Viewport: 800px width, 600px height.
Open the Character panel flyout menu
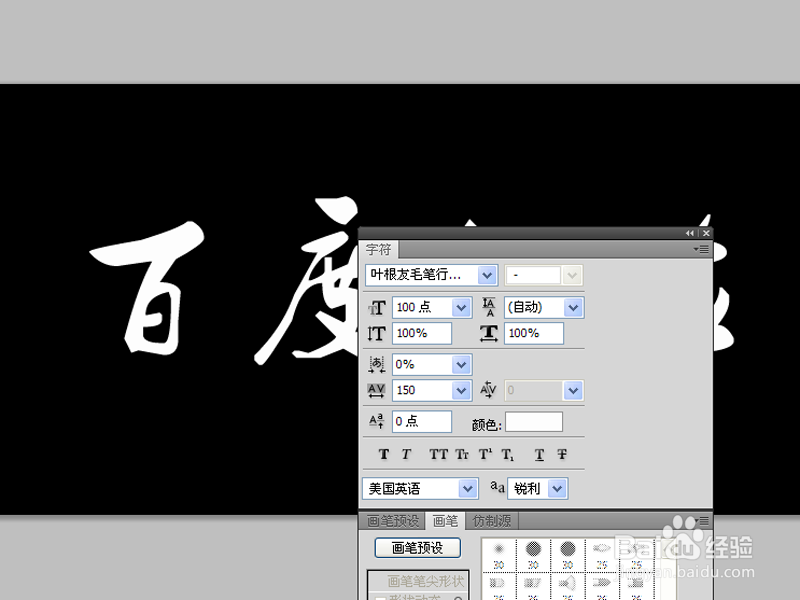click(703, 249)
